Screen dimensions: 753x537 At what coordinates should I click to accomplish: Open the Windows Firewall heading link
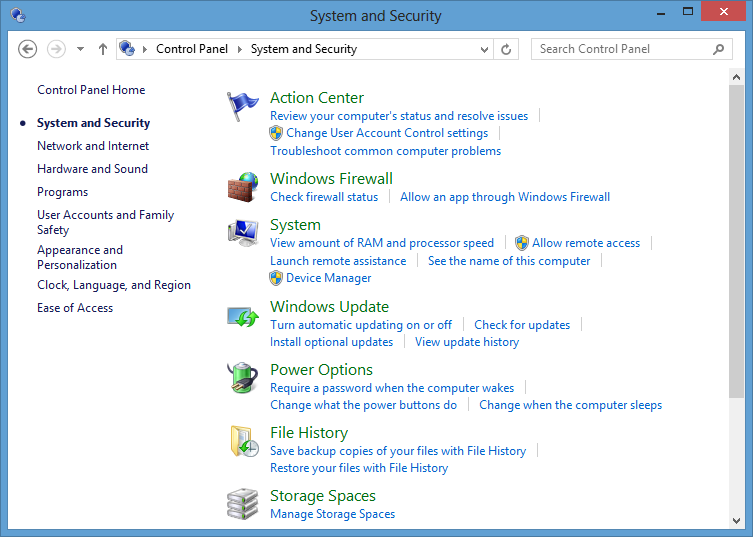pyautogui.click(x=331, y=179)
